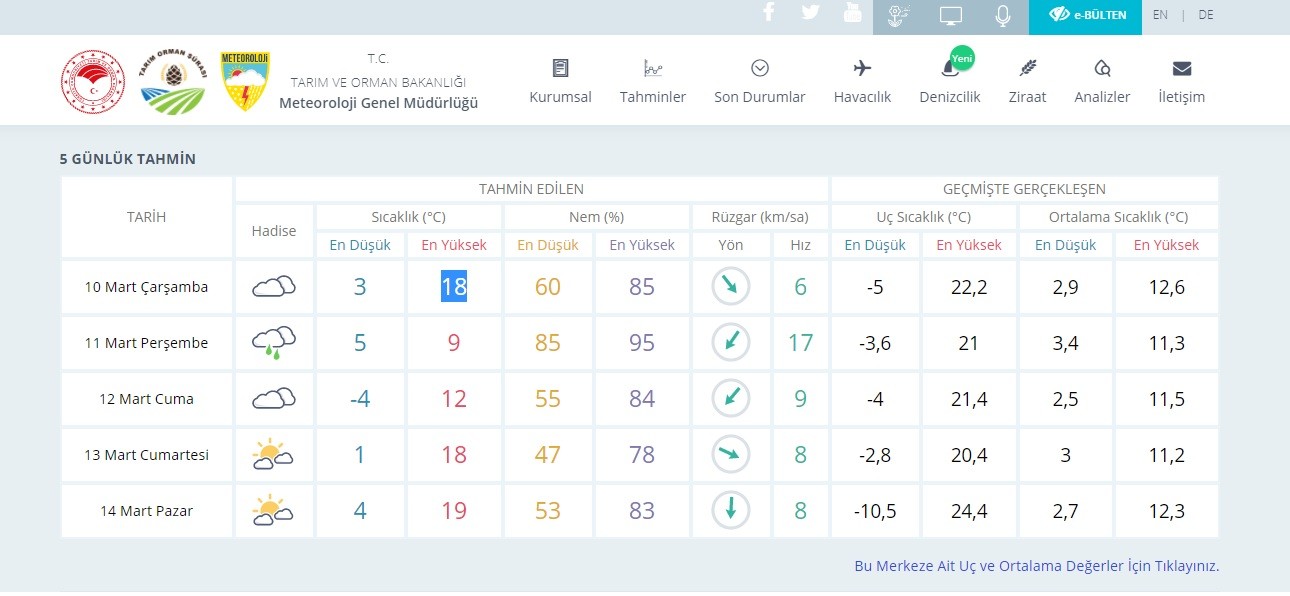The height and width of the screenshot is (596, 1290).
Task: Click the ministry emblem logo
Action: click(92, 82)
